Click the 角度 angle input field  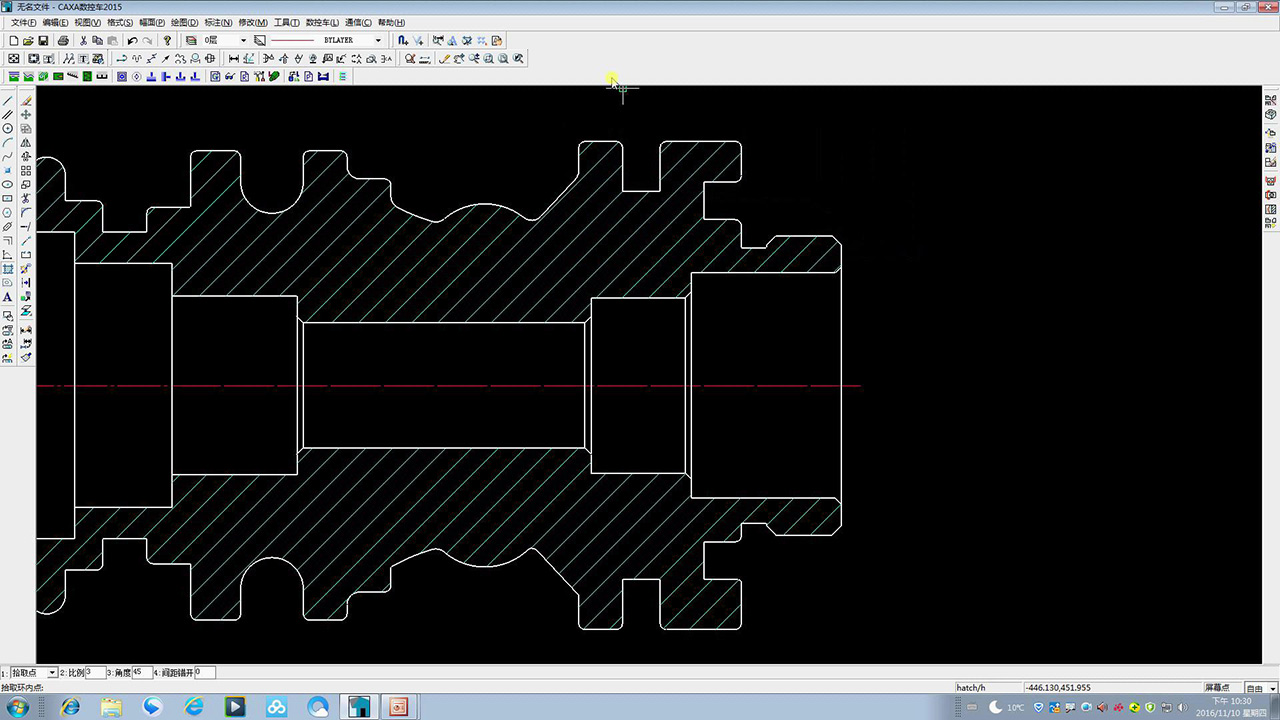142,673
